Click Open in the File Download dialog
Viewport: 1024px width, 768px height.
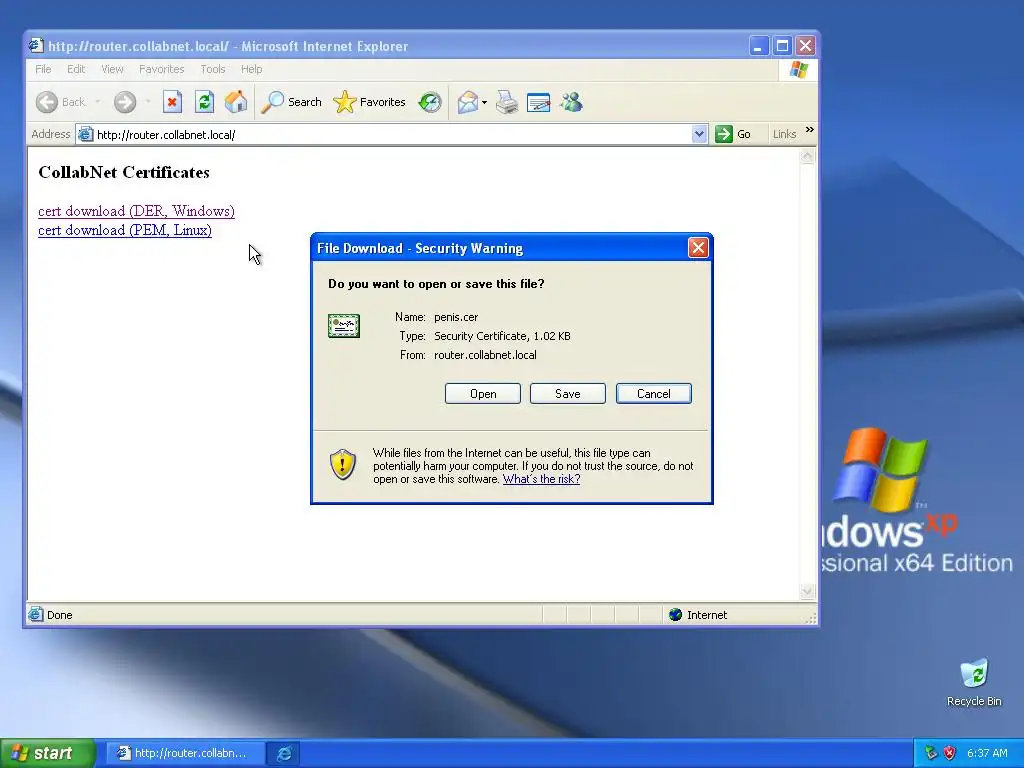tap(483, 394)
